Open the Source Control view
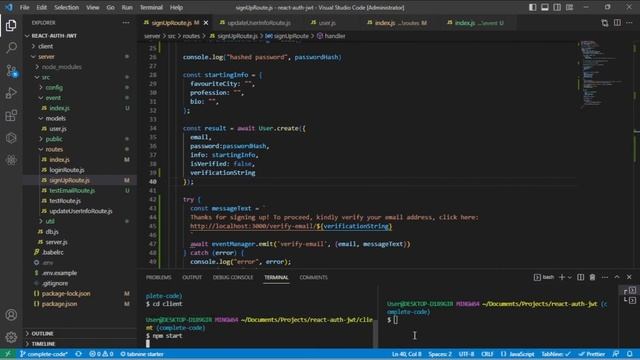Screen dimensions: 640x360 tap(11, 71)
